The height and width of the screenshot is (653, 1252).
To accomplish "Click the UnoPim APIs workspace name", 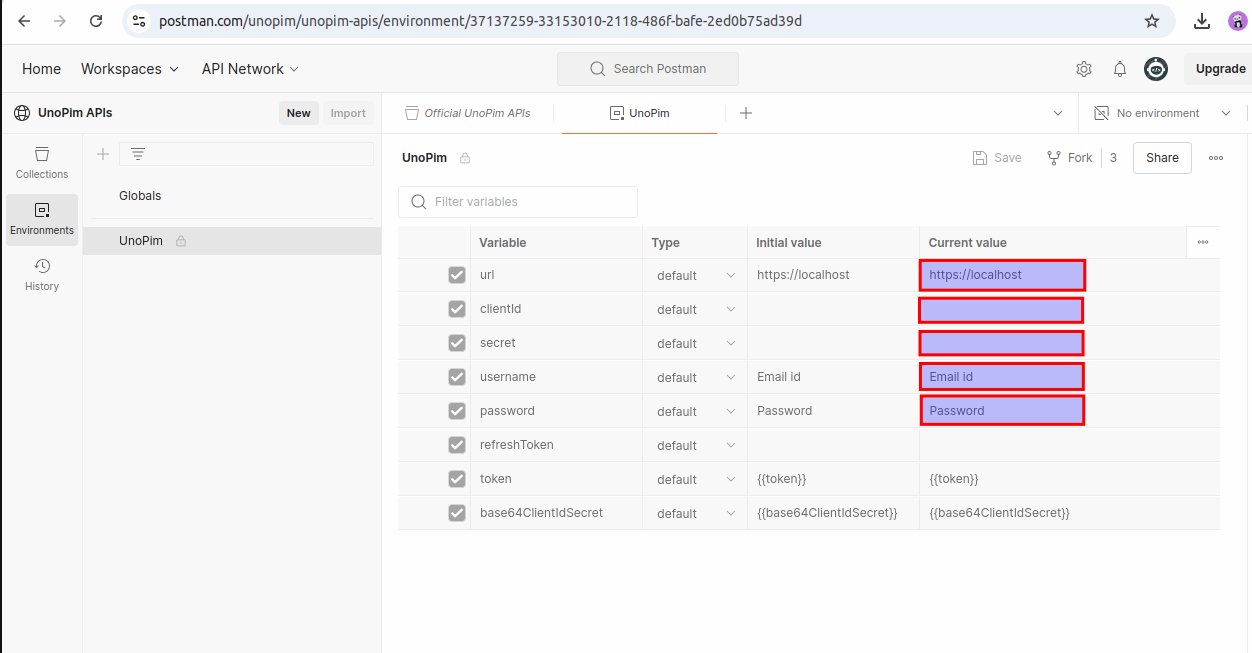I will [75, 113].
